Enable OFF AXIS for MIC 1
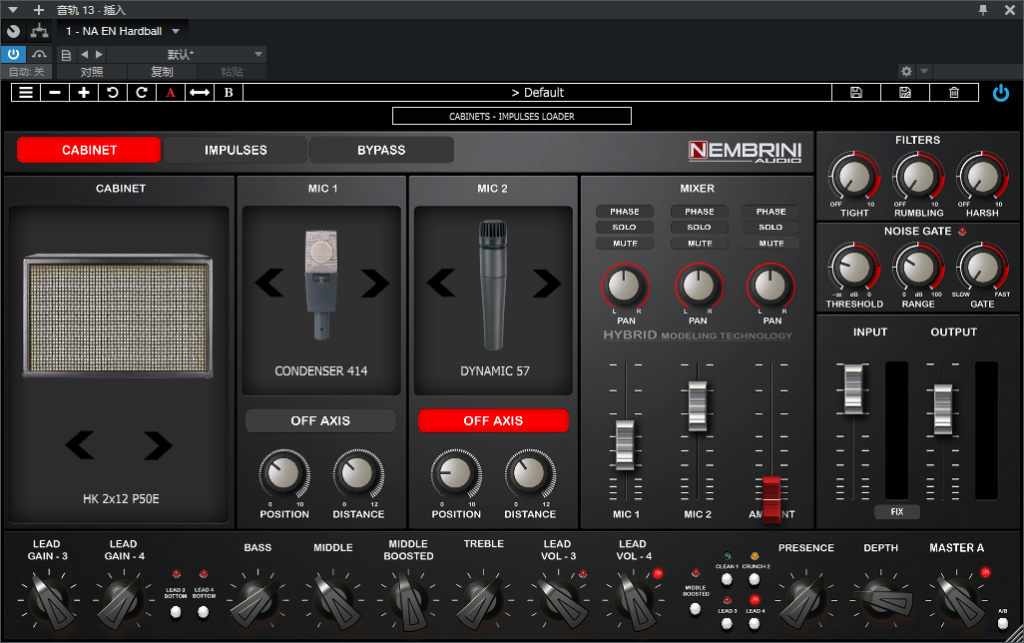Viewport: 1024px width, 643px height. pyautogui.click(x=320, y=421)
